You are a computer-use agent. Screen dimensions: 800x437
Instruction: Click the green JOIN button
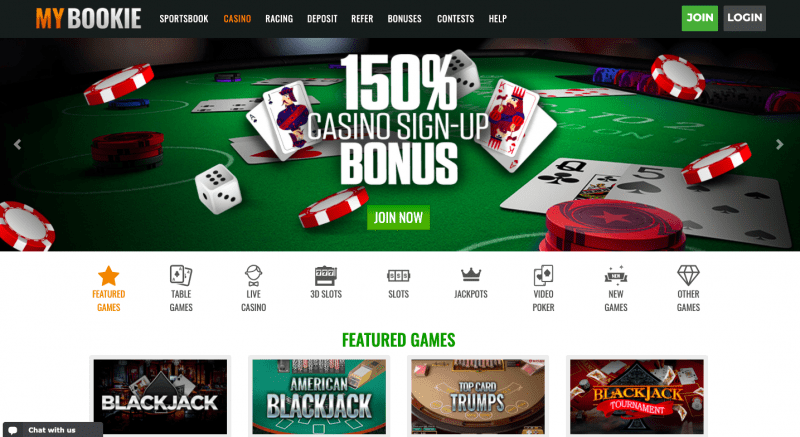click(x=699, y=18)
